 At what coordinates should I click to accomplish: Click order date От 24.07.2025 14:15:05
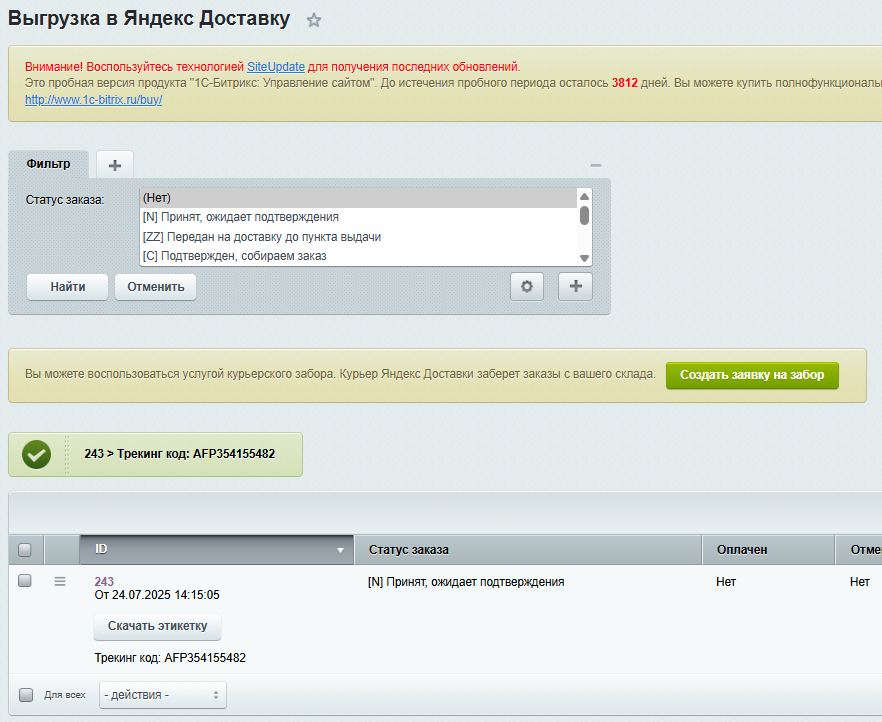157,595
